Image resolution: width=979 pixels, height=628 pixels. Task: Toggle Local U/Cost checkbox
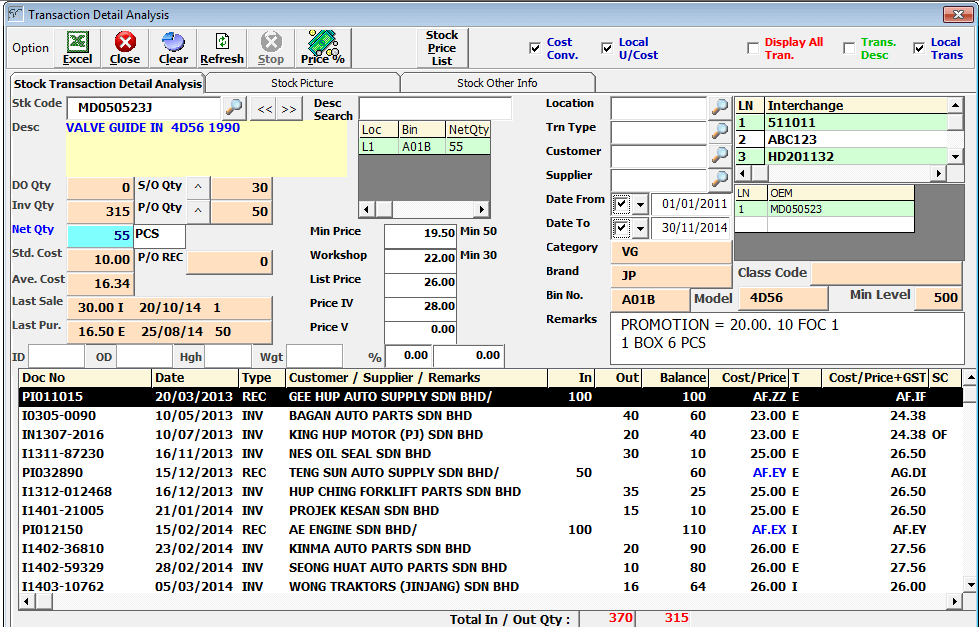(x=607, y=49)
